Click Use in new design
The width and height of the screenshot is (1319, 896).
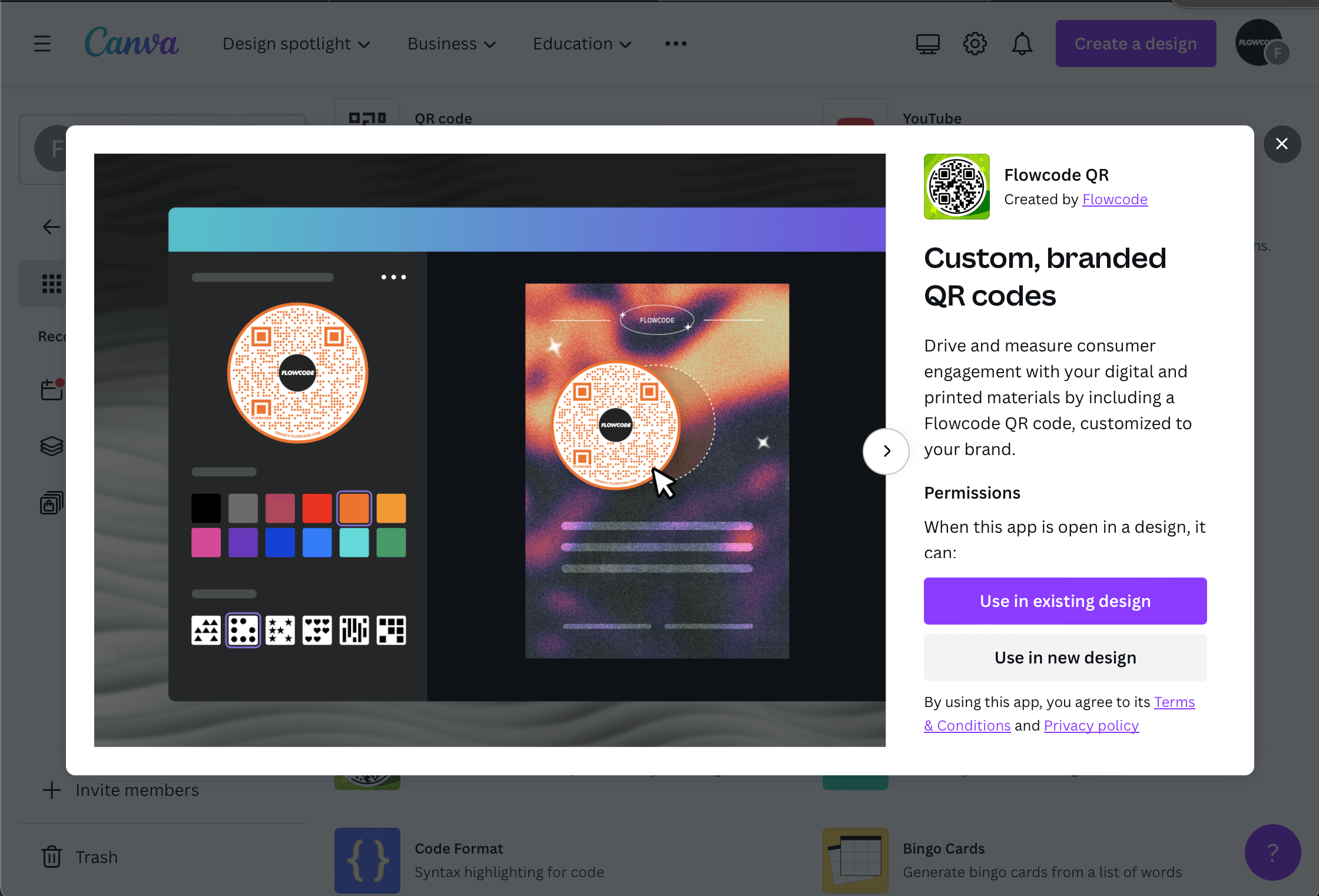1065,658
